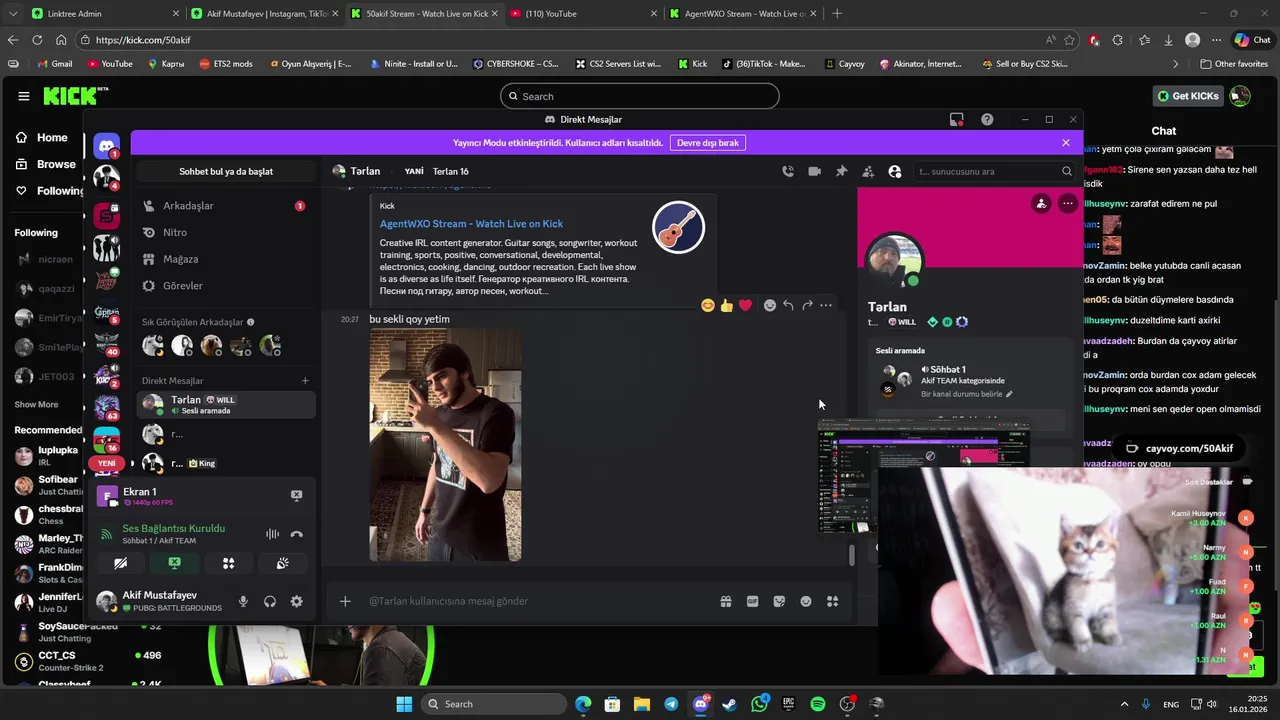The width and height of the screenshot is (1280, 720).
Task: Open Discord user settings gear
Action: point(296,601)
